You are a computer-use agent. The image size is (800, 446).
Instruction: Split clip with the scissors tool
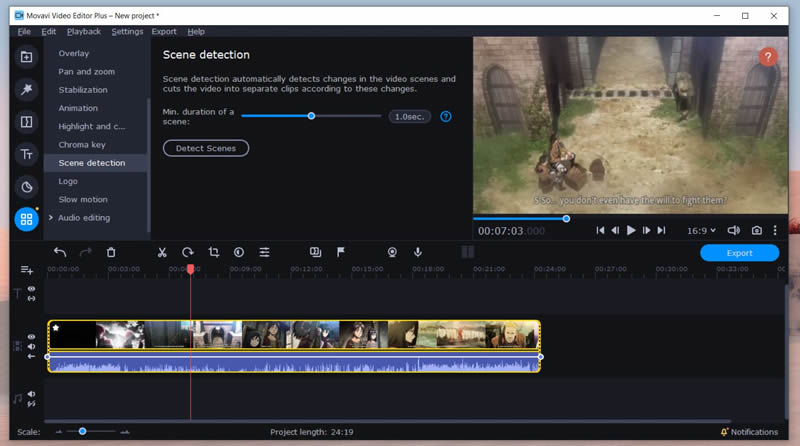(162, 252)
